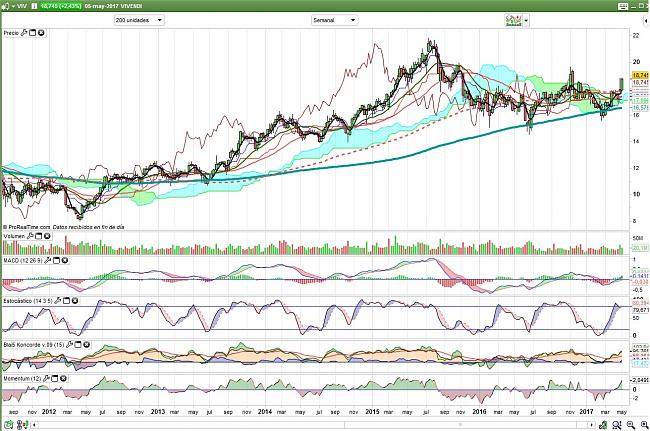
Task: Click the MACD (12 26 9) label
Action: pos(23,261)
